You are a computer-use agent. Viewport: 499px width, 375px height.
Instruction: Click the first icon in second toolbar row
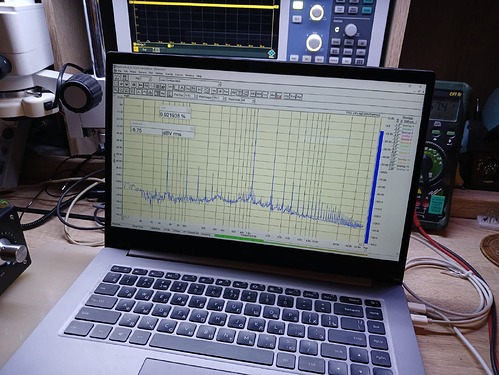pos(115,84)
